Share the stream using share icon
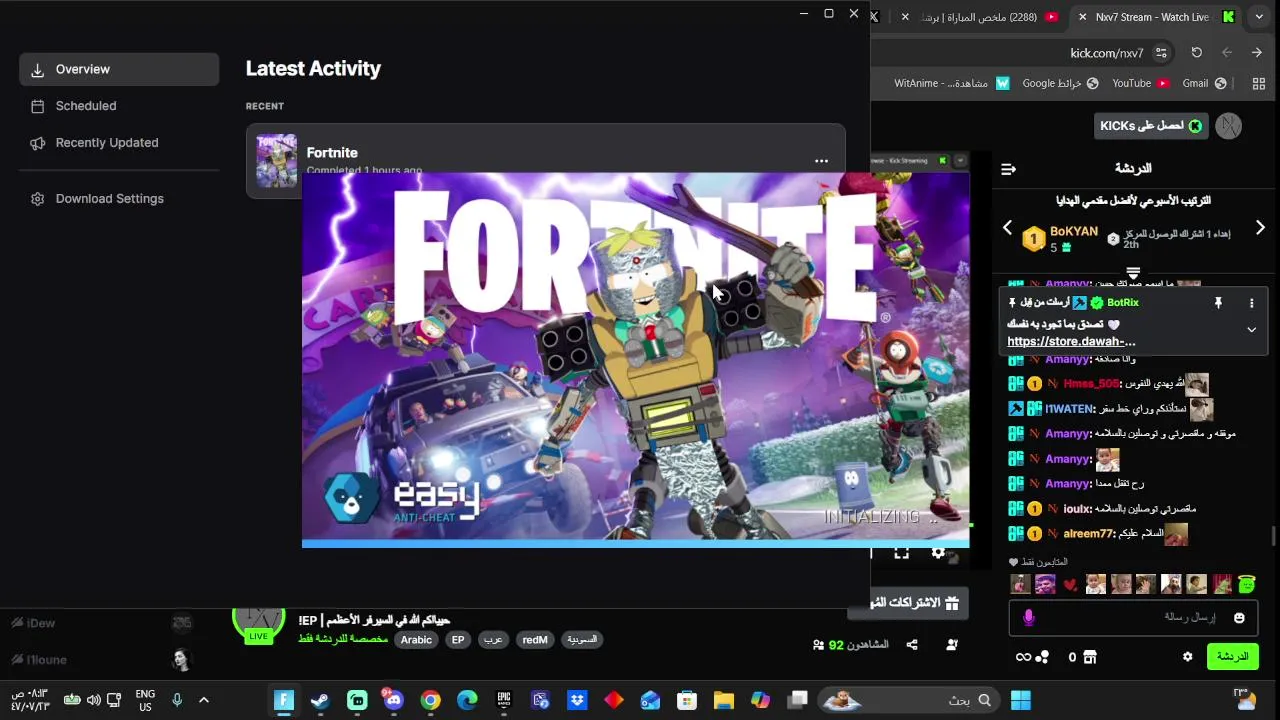The height and width of the screenshot is (720, 1280). tap(911, 645)
